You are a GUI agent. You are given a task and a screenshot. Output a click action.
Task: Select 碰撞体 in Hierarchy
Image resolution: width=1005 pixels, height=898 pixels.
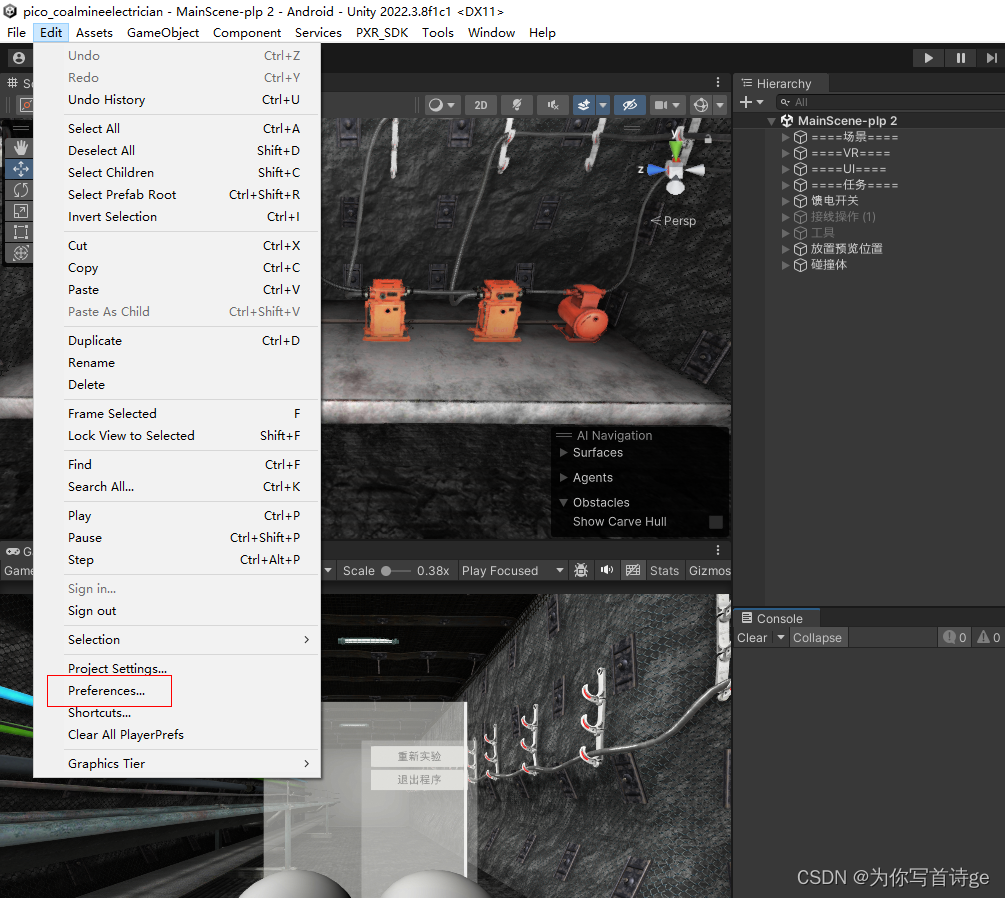click(829, 265)
